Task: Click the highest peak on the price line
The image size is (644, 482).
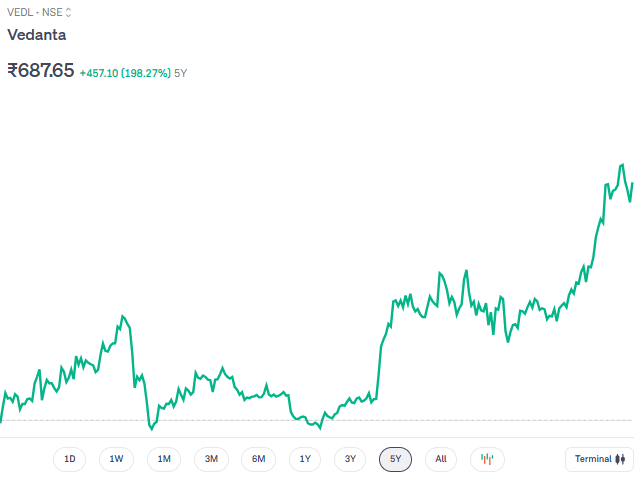Action: (x=622, y=165)
